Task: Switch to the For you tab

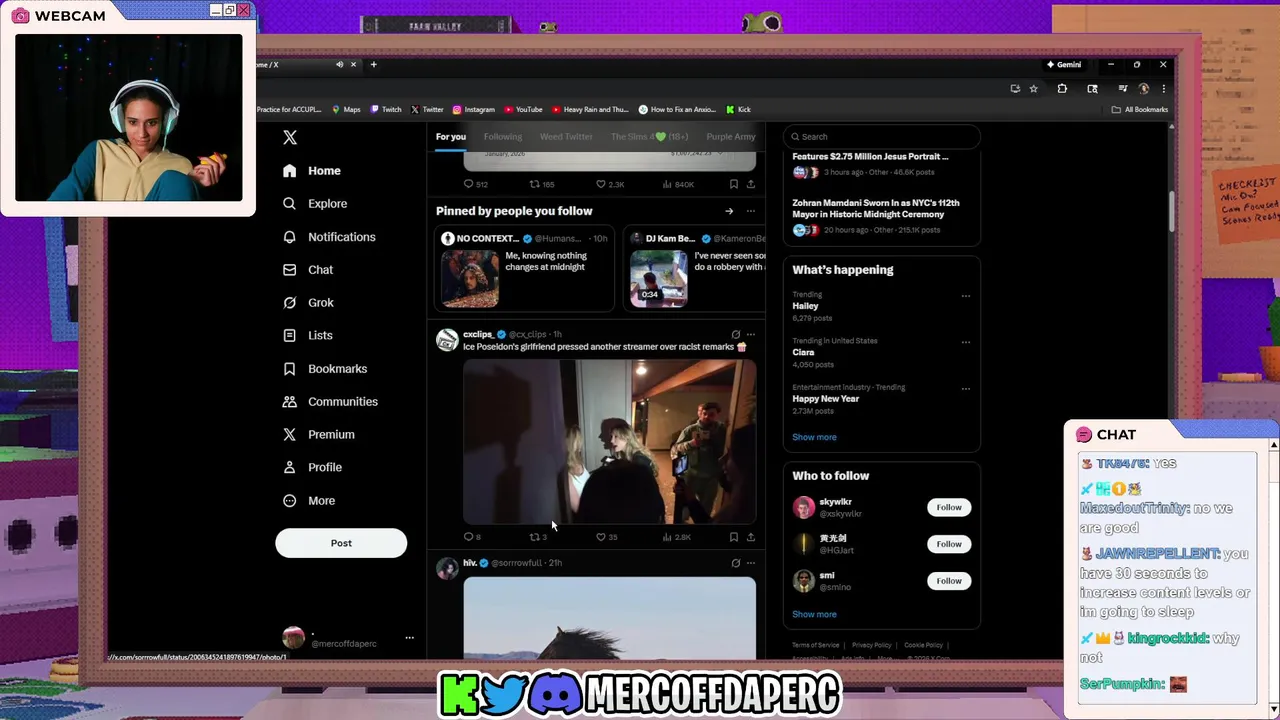Action: click(x=451, y=137)
